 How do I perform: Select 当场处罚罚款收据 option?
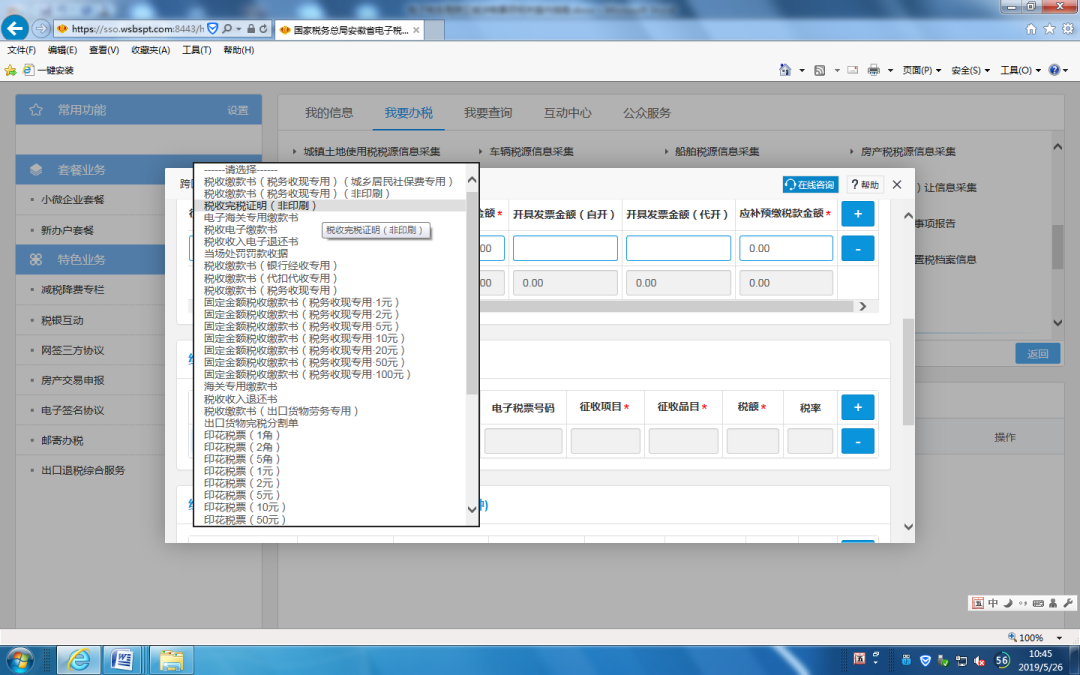pos(331,253)
